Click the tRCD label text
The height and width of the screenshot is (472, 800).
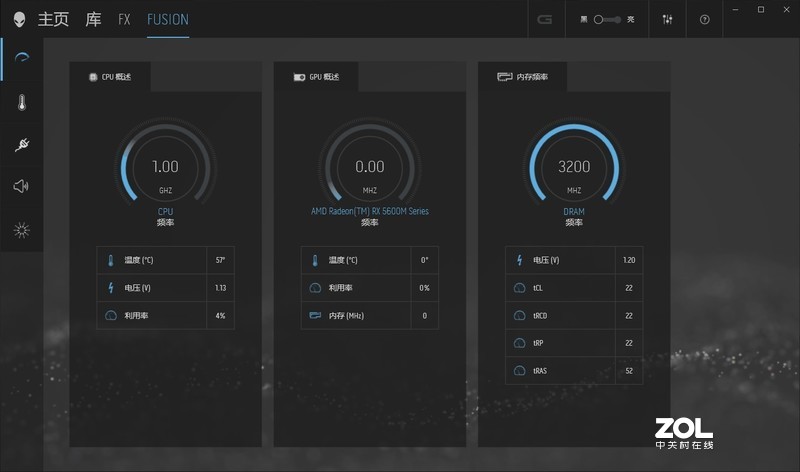[x=540, y=315]
